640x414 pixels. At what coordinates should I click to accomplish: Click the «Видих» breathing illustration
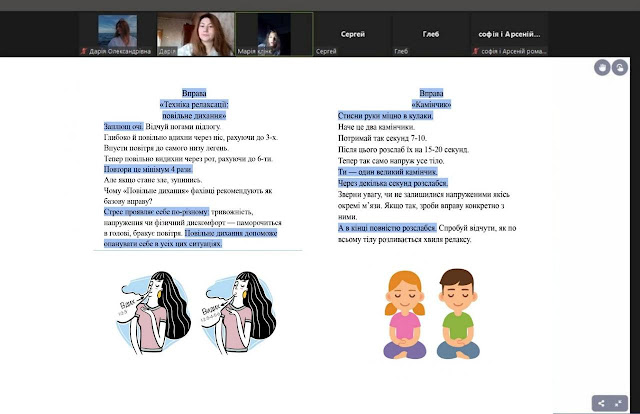pyautogui.click(x=238, y=313)
